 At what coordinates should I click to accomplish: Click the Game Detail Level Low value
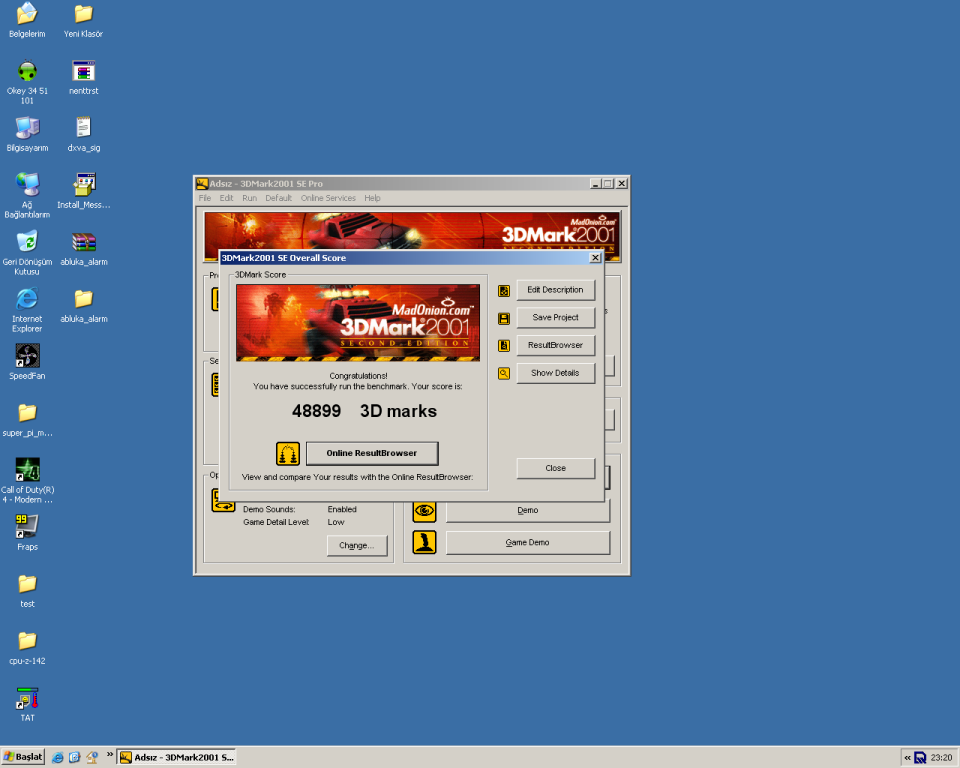(336, 522)
